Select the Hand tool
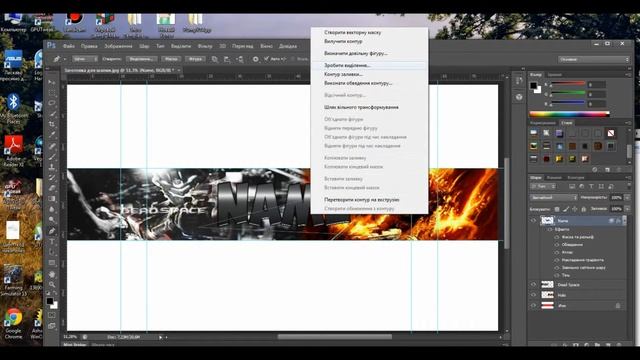 point(52,274)
